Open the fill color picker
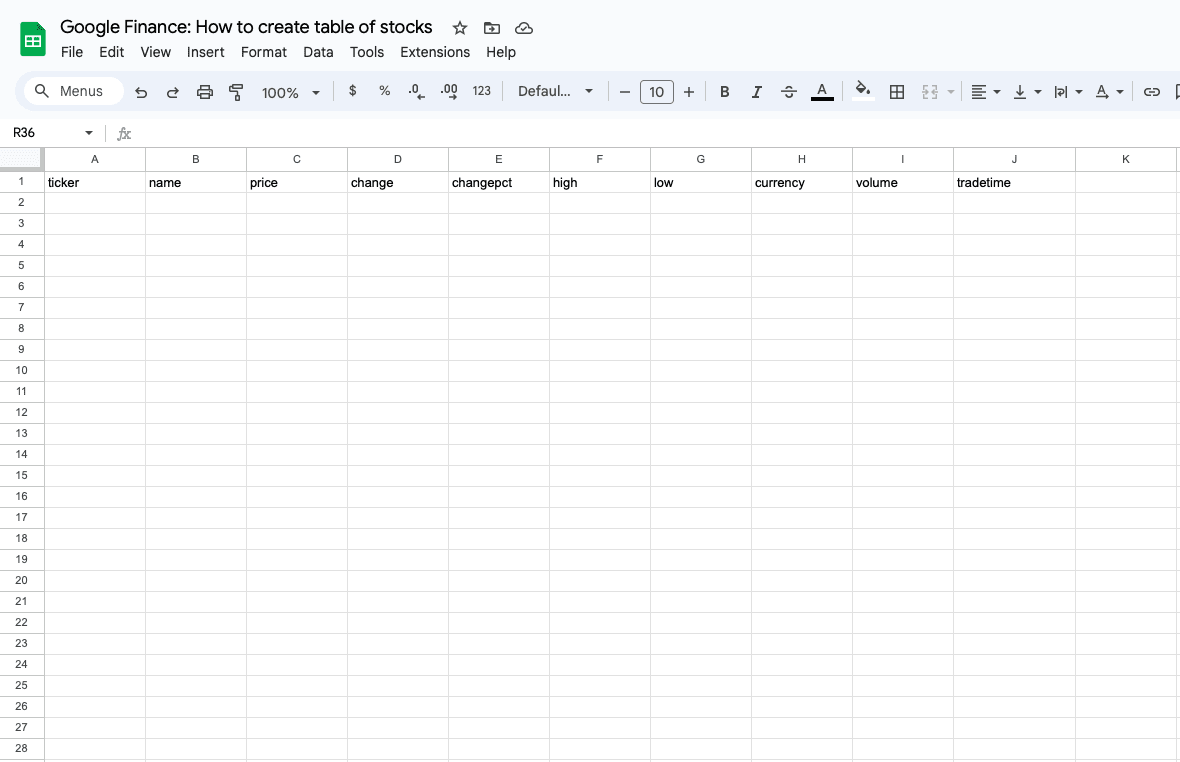The width and height of the screenshot is (1180, 762). [x=862, y=91]
